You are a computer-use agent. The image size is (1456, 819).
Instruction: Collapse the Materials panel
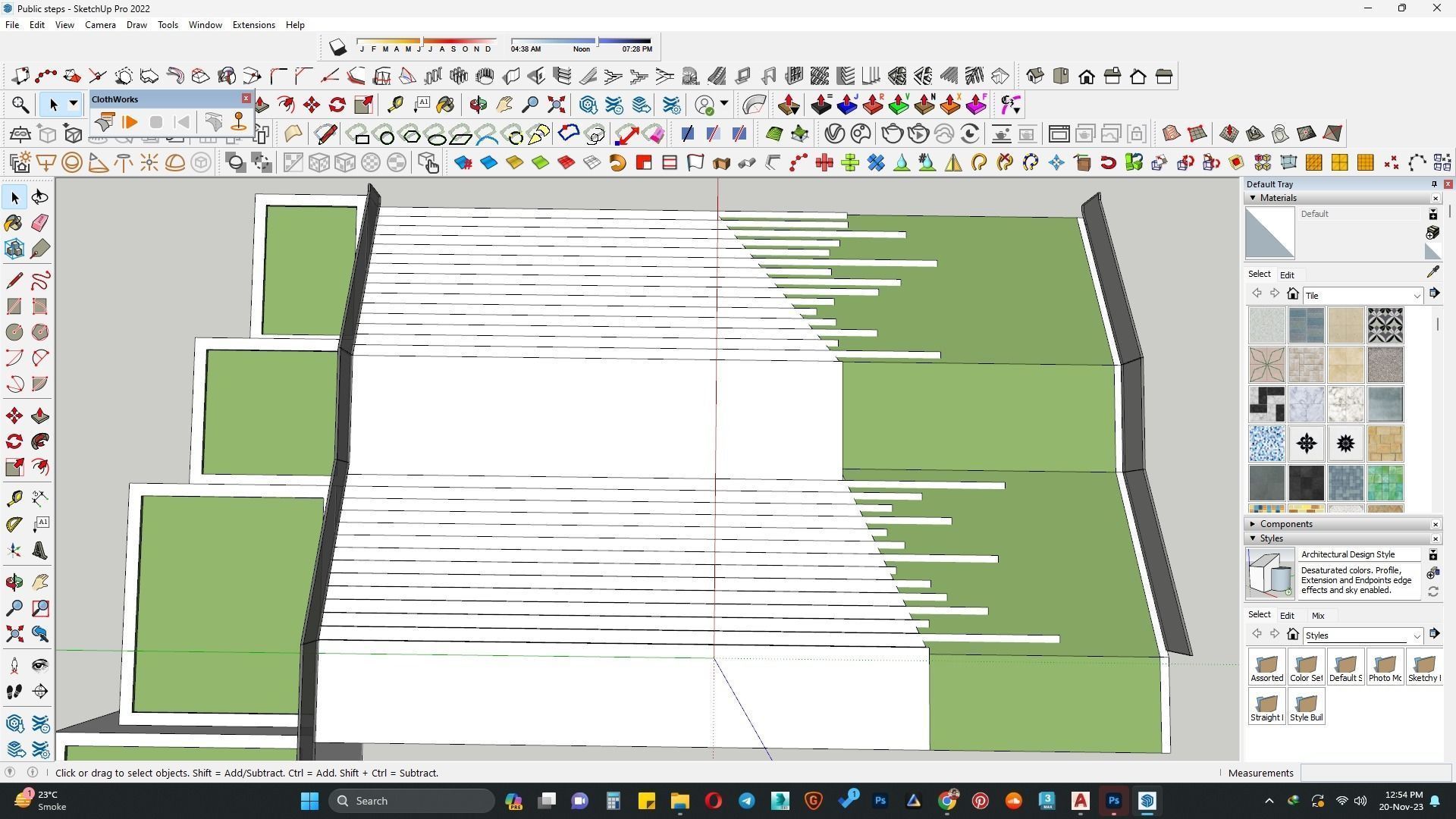[x=1253, y=198]
